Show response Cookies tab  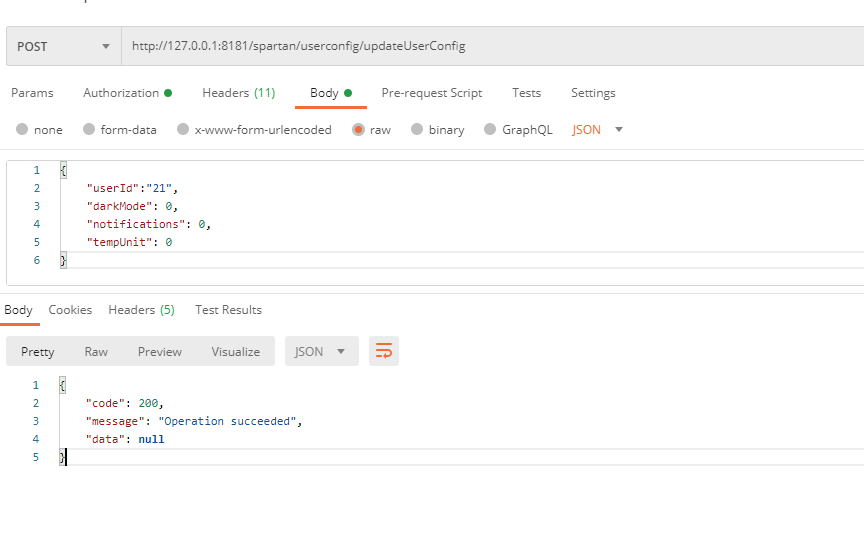pos(70,310)
